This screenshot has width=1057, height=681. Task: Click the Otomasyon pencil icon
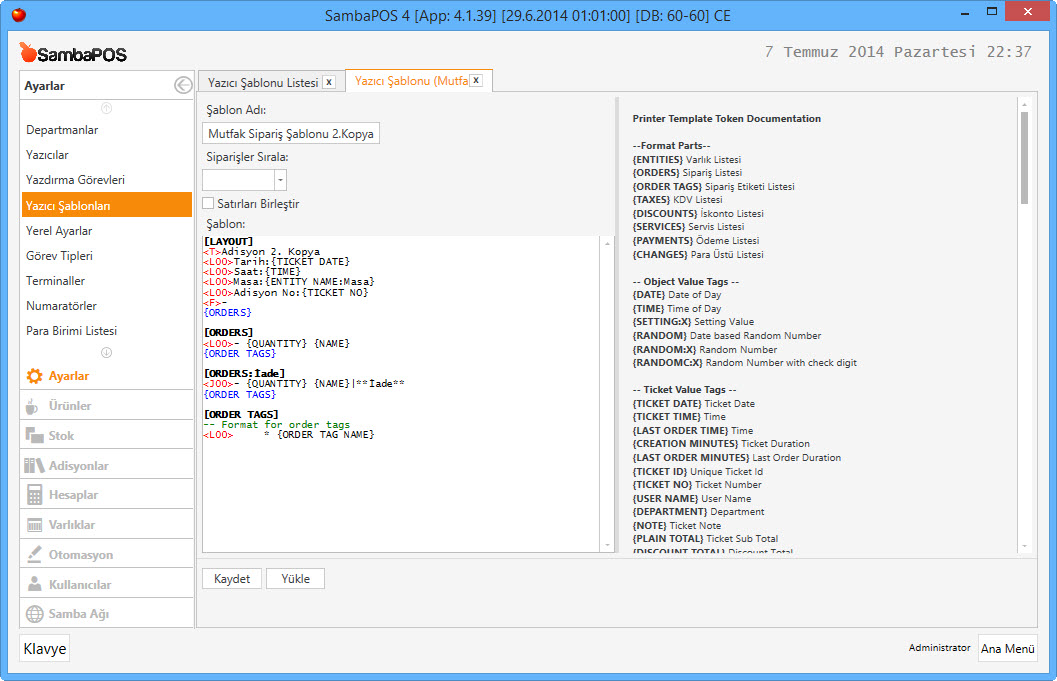[x=34, y=554]
